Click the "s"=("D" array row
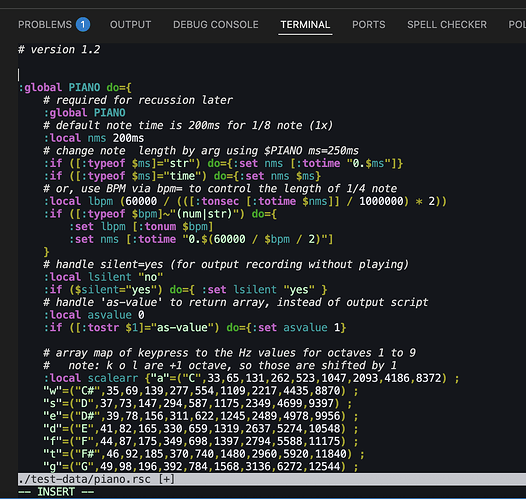The height and width of the screenshot is (499, 526). point(198,403)
